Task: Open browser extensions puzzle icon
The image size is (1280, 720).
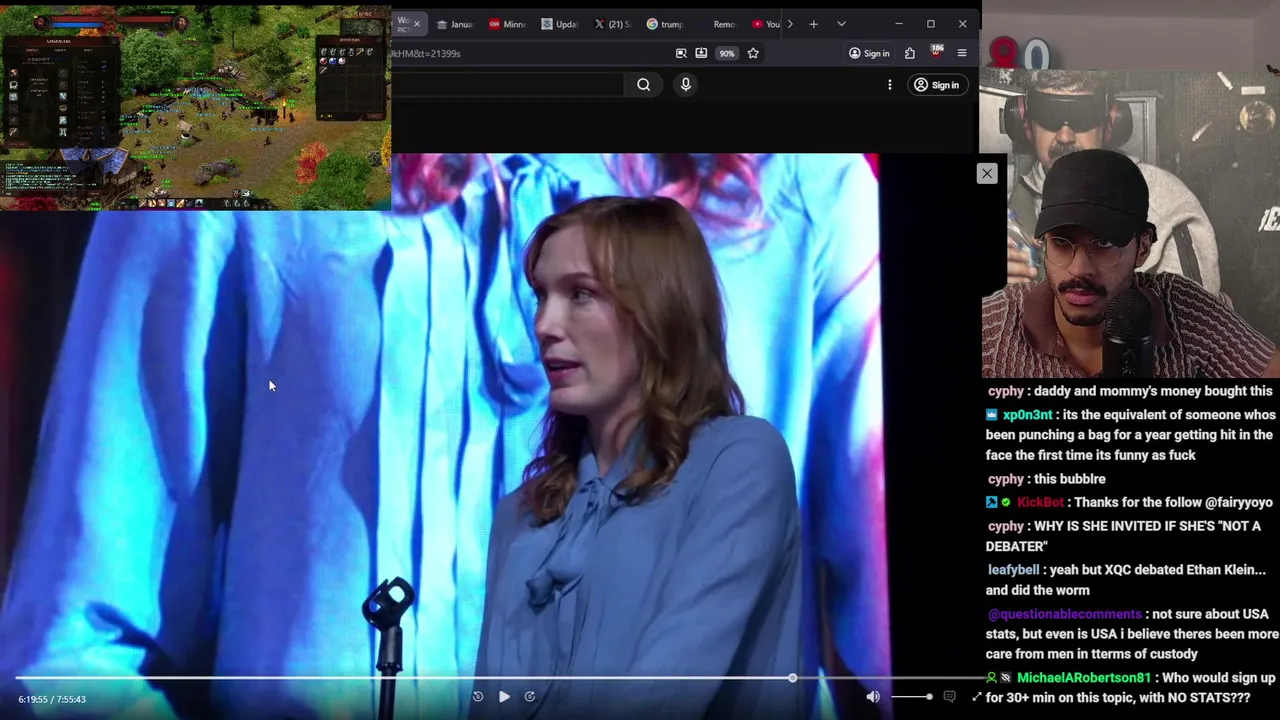Action: click(x=910, y=53)
